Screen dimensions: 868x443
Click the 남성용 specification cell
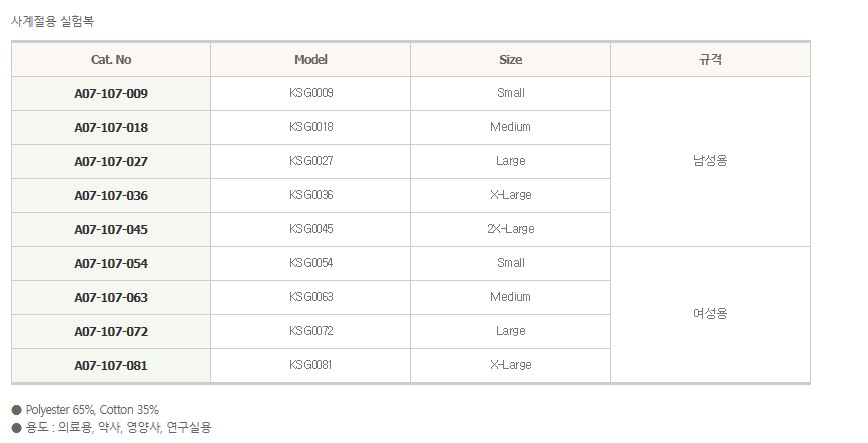(710, 160)
